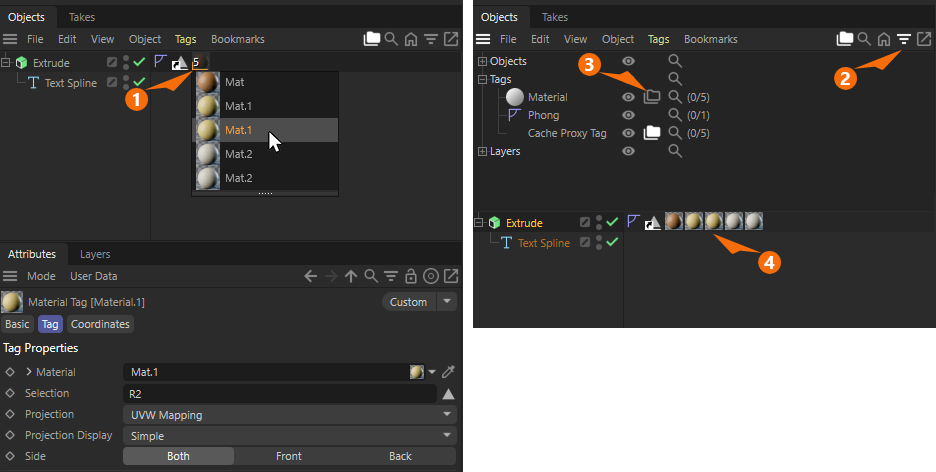This screenshot has width=936, height=472.
Task: Expand the Objects filter group
Action: (483, 61)
